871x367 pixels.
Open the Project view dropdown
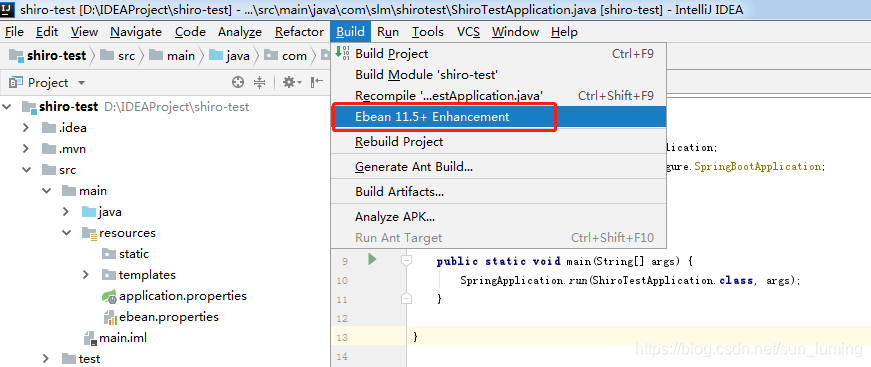[81, 83]
